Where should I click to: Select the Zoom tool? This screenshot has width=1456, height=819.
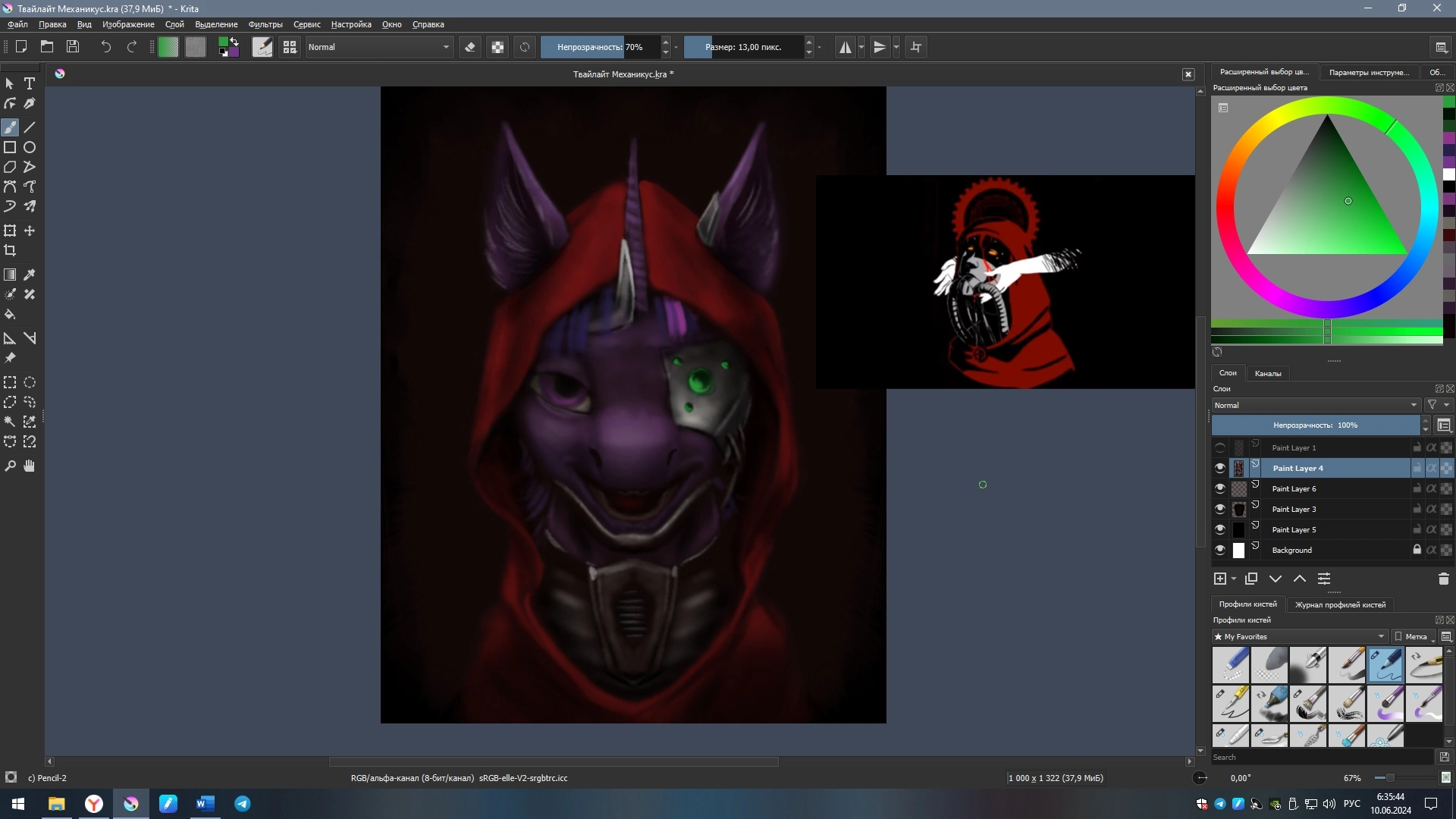pos(10,466)
